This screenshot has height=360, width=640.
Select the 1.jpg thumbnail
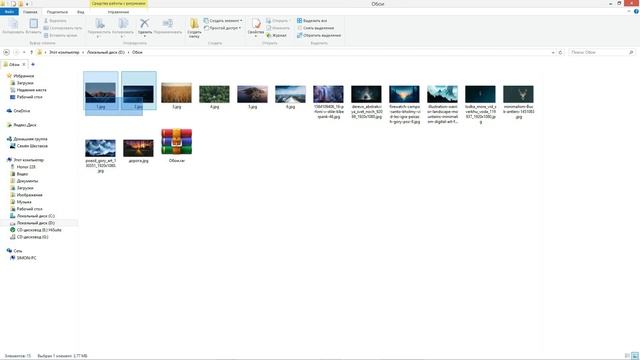tap(100, 93)
